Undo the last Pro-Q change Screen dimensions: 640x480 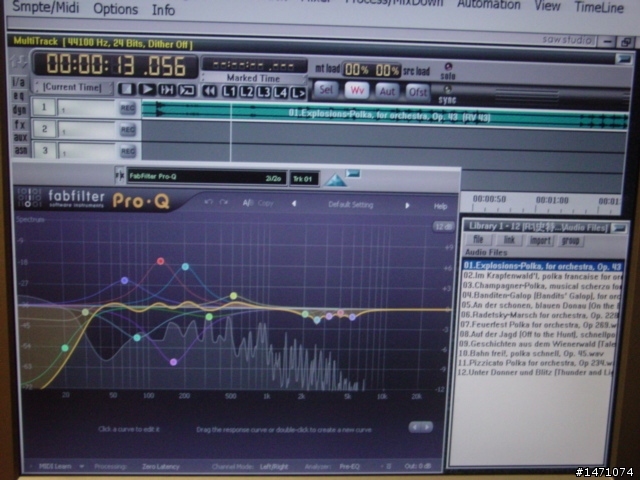coord(209,202)
